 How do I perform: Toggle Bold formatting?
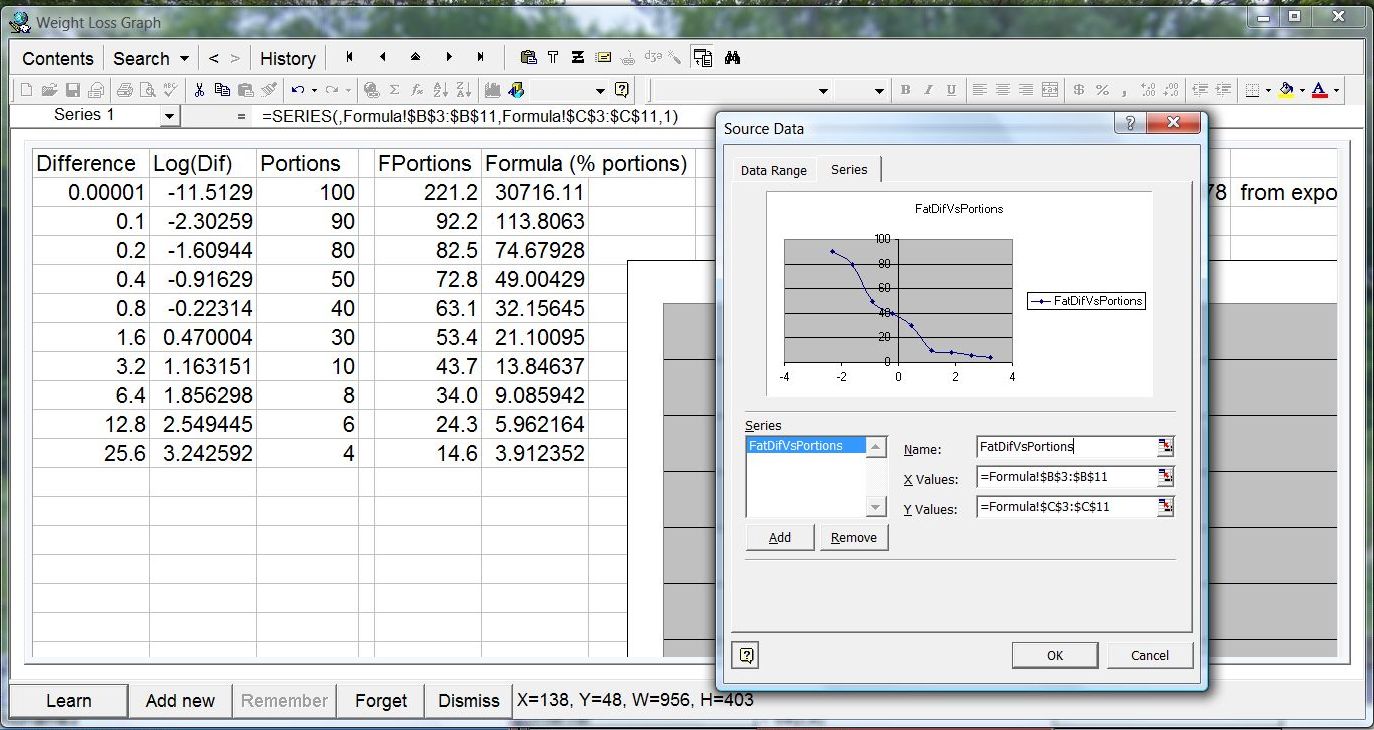(x=905, y=90)
